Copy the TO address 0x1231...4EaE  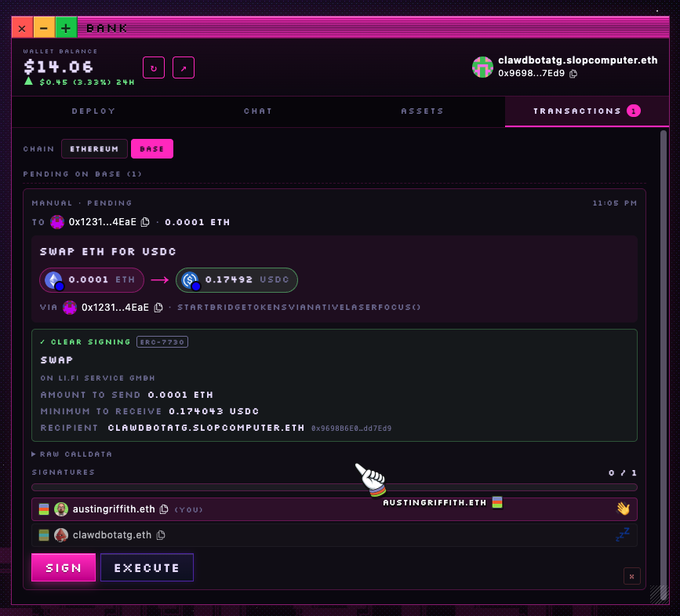click(145, 222)
